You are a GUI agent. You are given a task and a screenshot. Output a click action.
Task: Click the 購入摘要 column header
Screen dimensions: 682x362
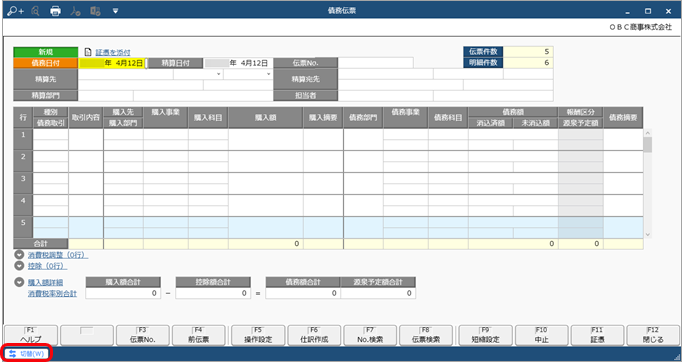click(x=323, y=117)
